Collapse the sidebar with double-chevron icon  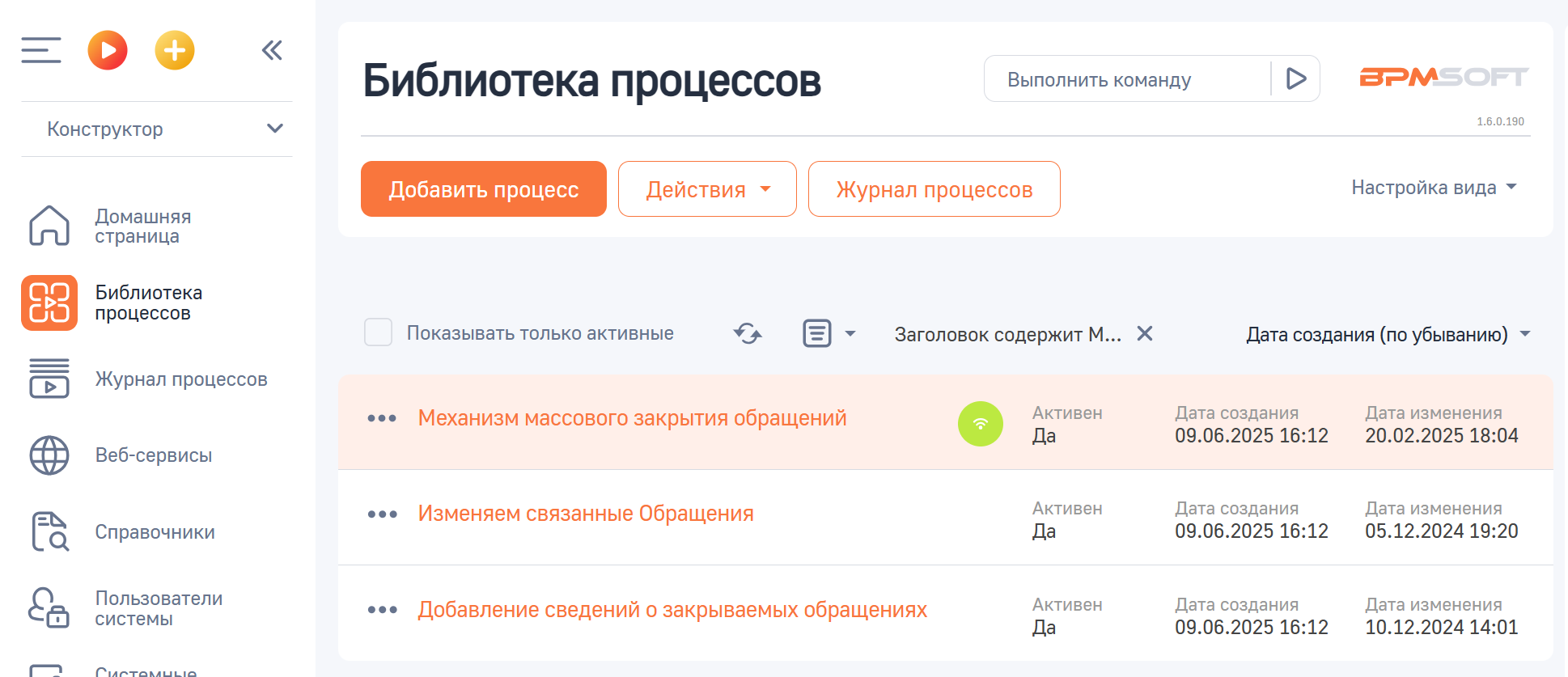coord(272,50)
